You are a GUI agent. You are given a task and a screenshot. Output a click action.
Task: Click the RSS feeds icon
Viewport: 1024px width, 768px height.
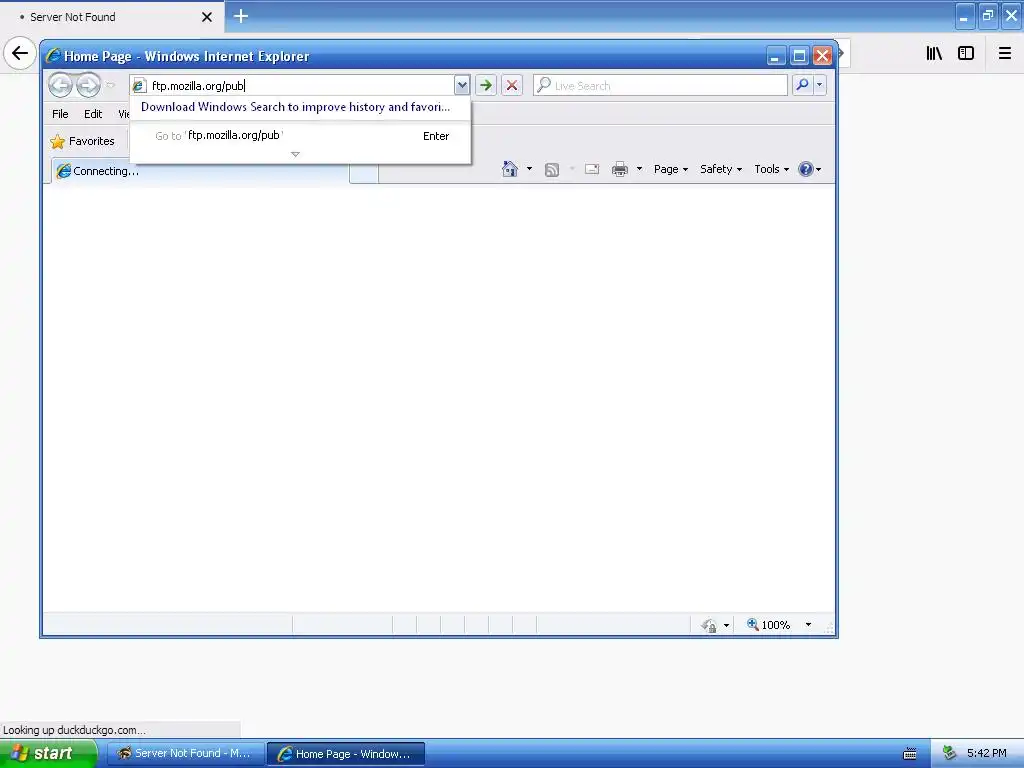(x=552, y=170)
